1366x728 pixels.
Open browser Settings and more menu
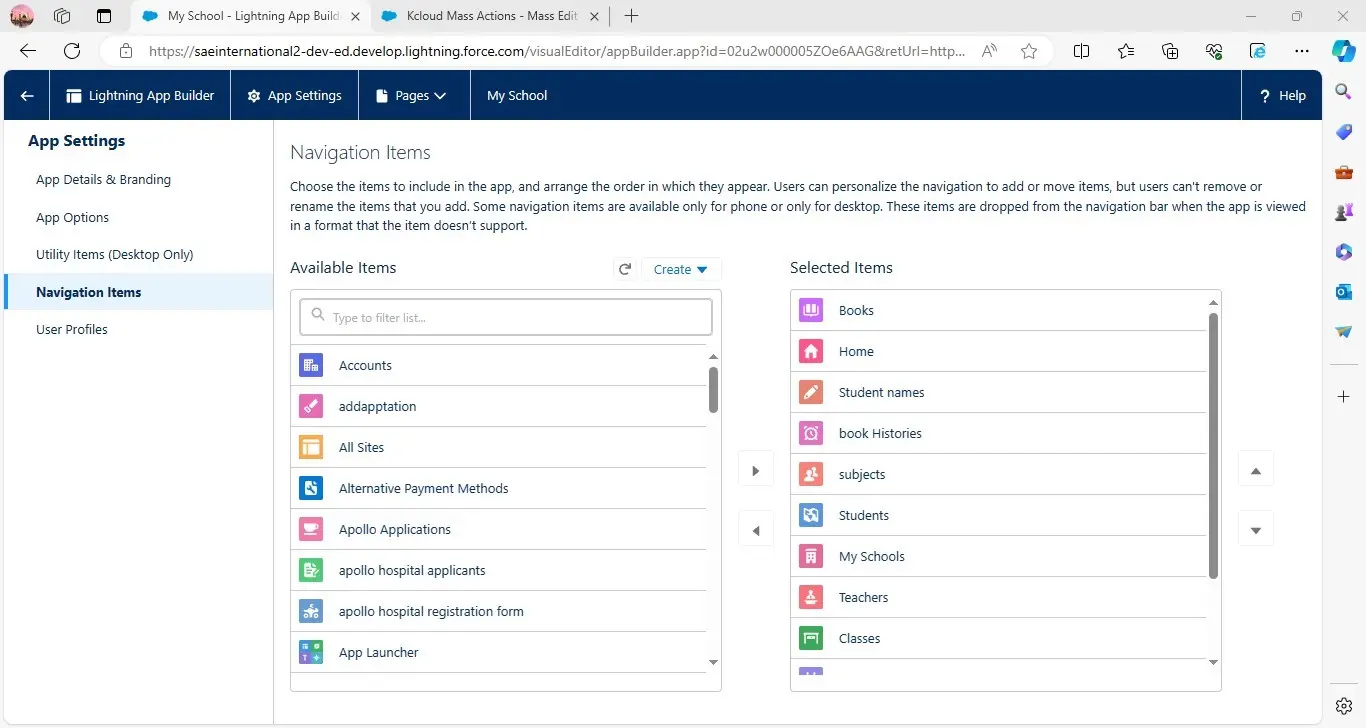coord(1301,51)
